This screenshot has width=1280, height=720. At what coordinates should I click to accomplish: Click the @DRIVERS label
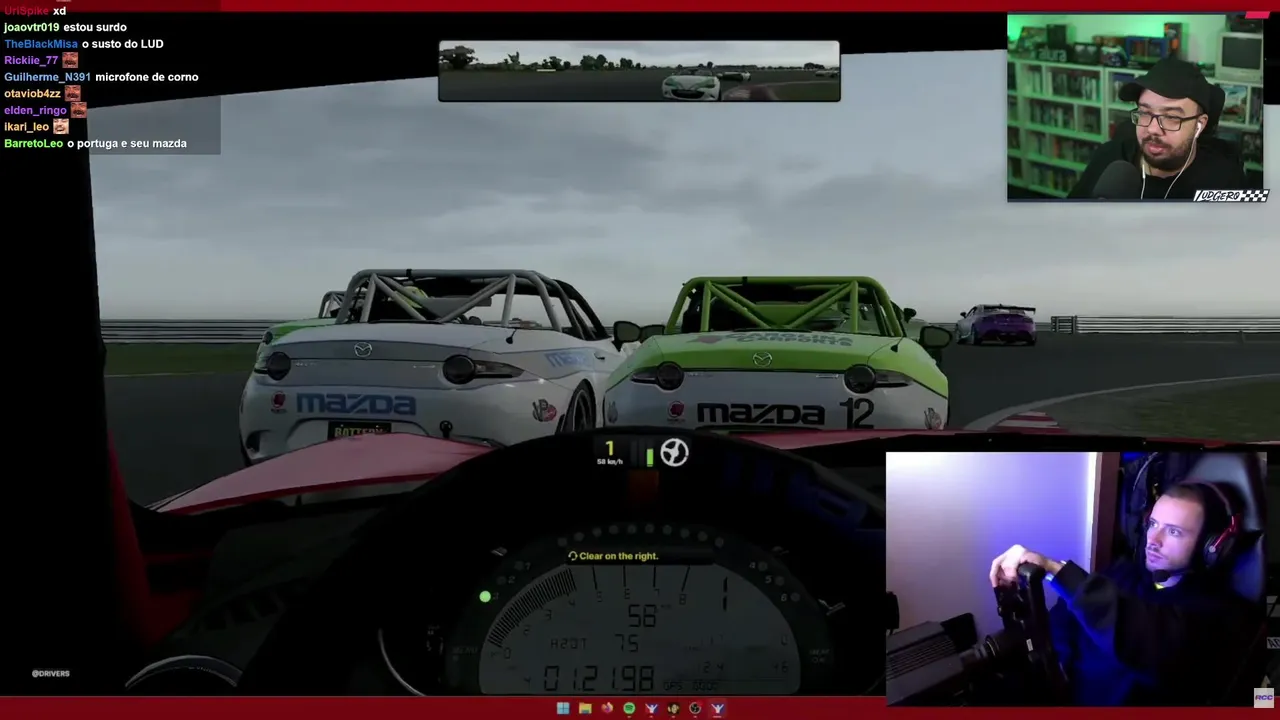50,673
